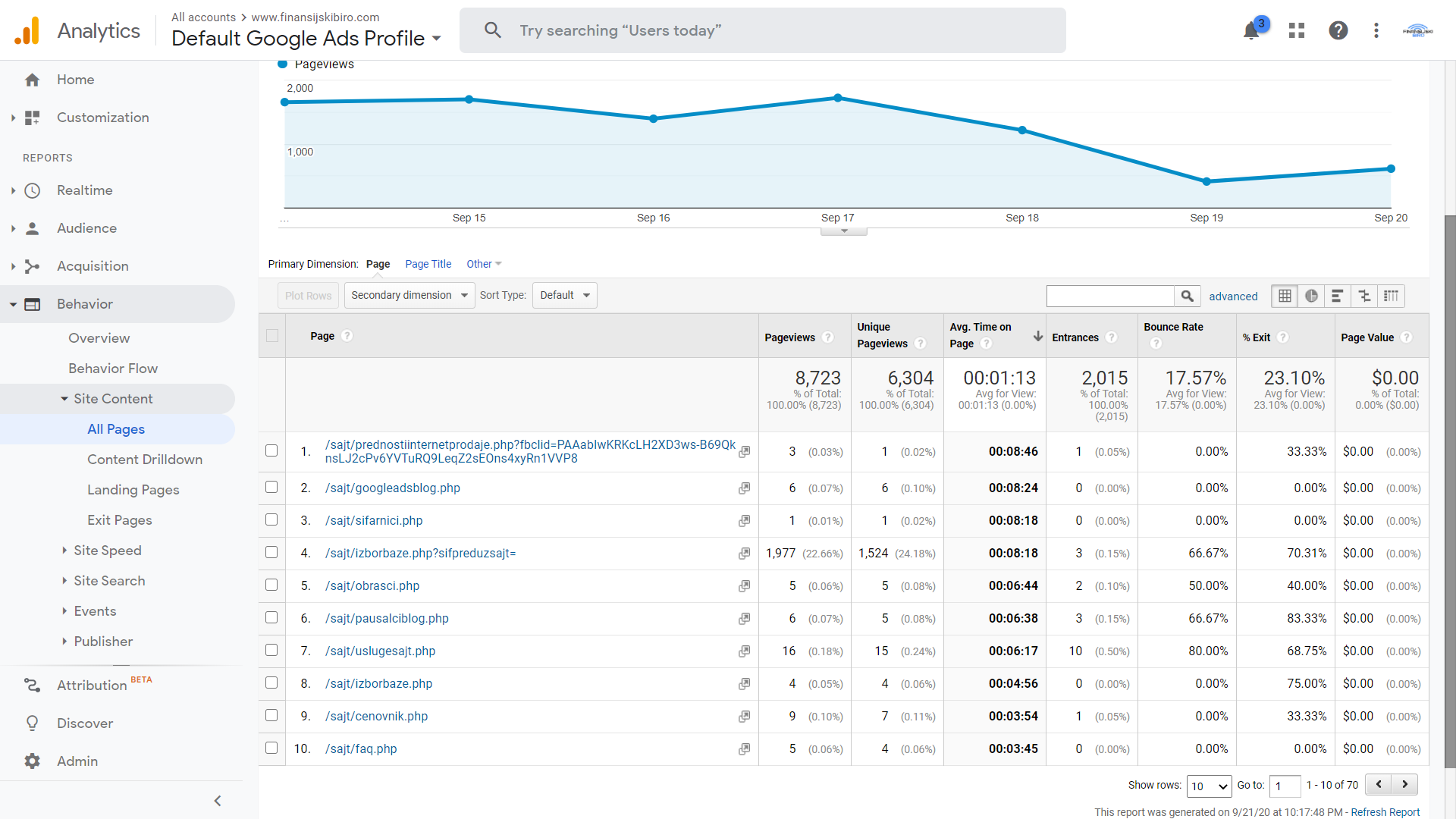This screenshot has width=1456, height=819.
Task: Switch primary dimension to Page Title
Action: tap(428, 264)
